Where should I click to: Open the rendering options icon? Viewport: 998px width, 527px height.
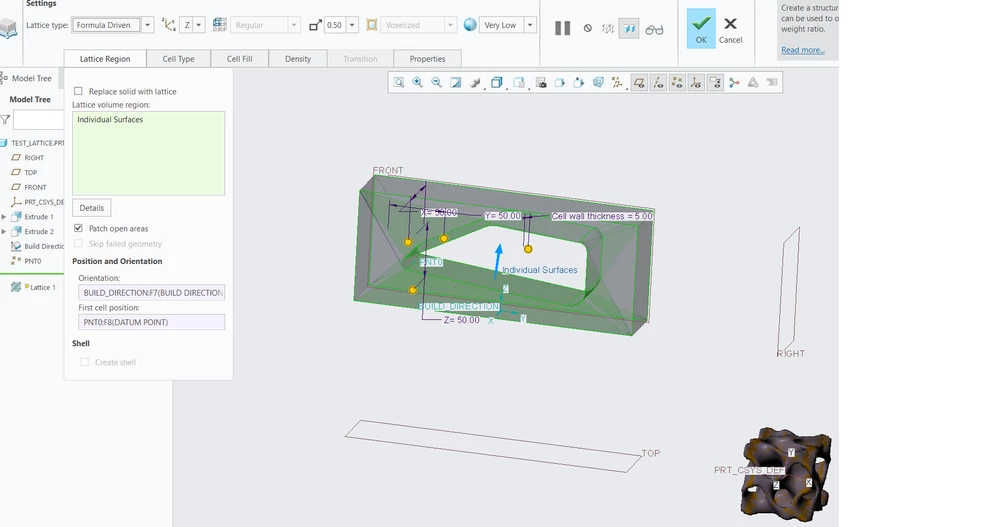[x=475, y=83]
